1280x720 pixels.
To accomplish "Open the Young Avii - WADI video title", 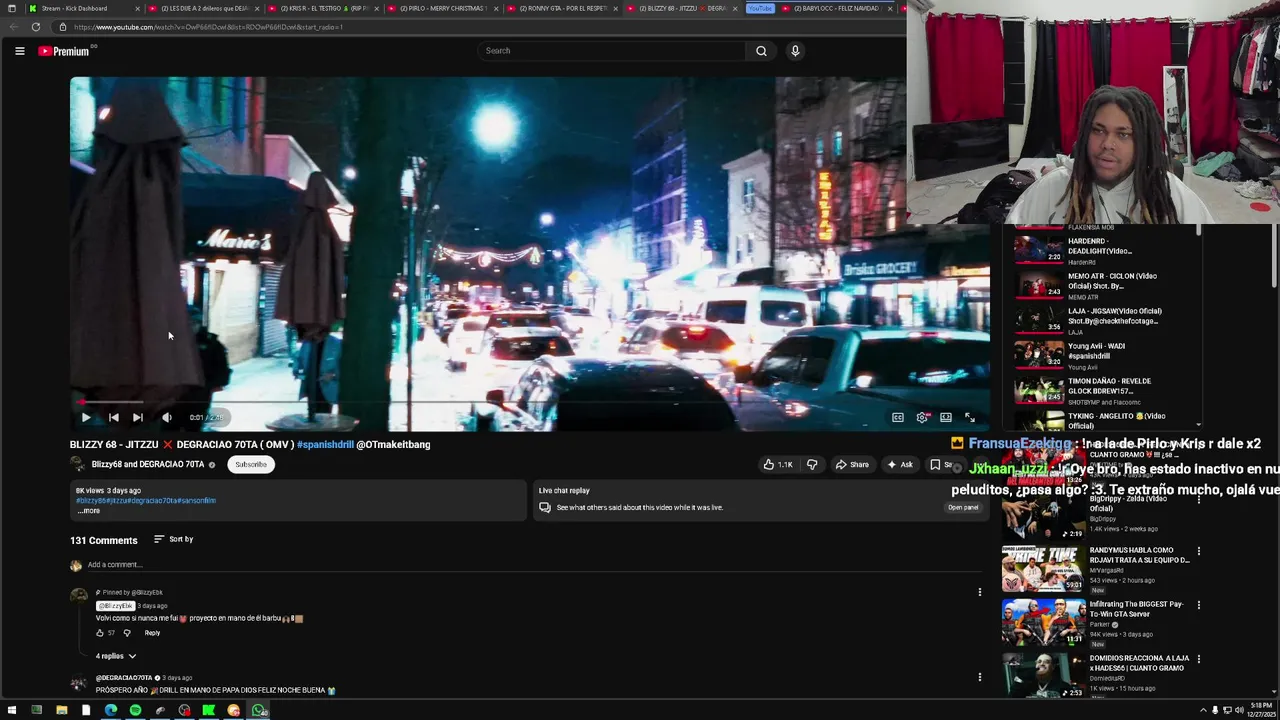I will pyautogui.click(x=1096, y=351).
